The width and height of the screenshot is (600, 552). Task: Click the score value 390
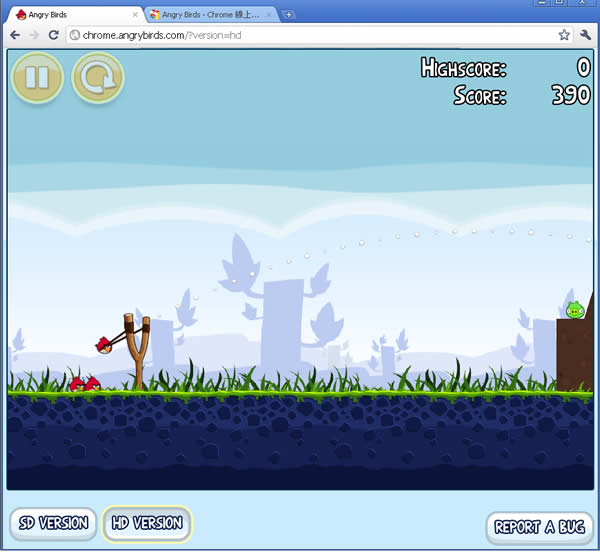tap(571, 95)
